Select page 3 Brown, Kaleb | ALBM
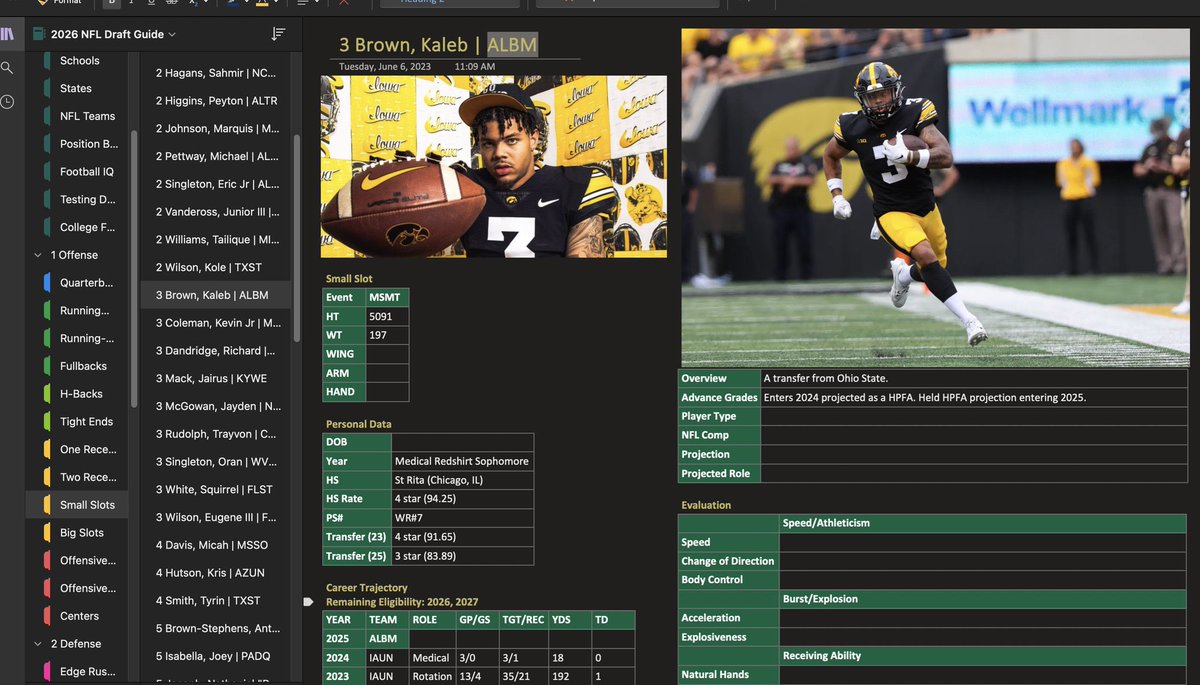 [216, 295]
